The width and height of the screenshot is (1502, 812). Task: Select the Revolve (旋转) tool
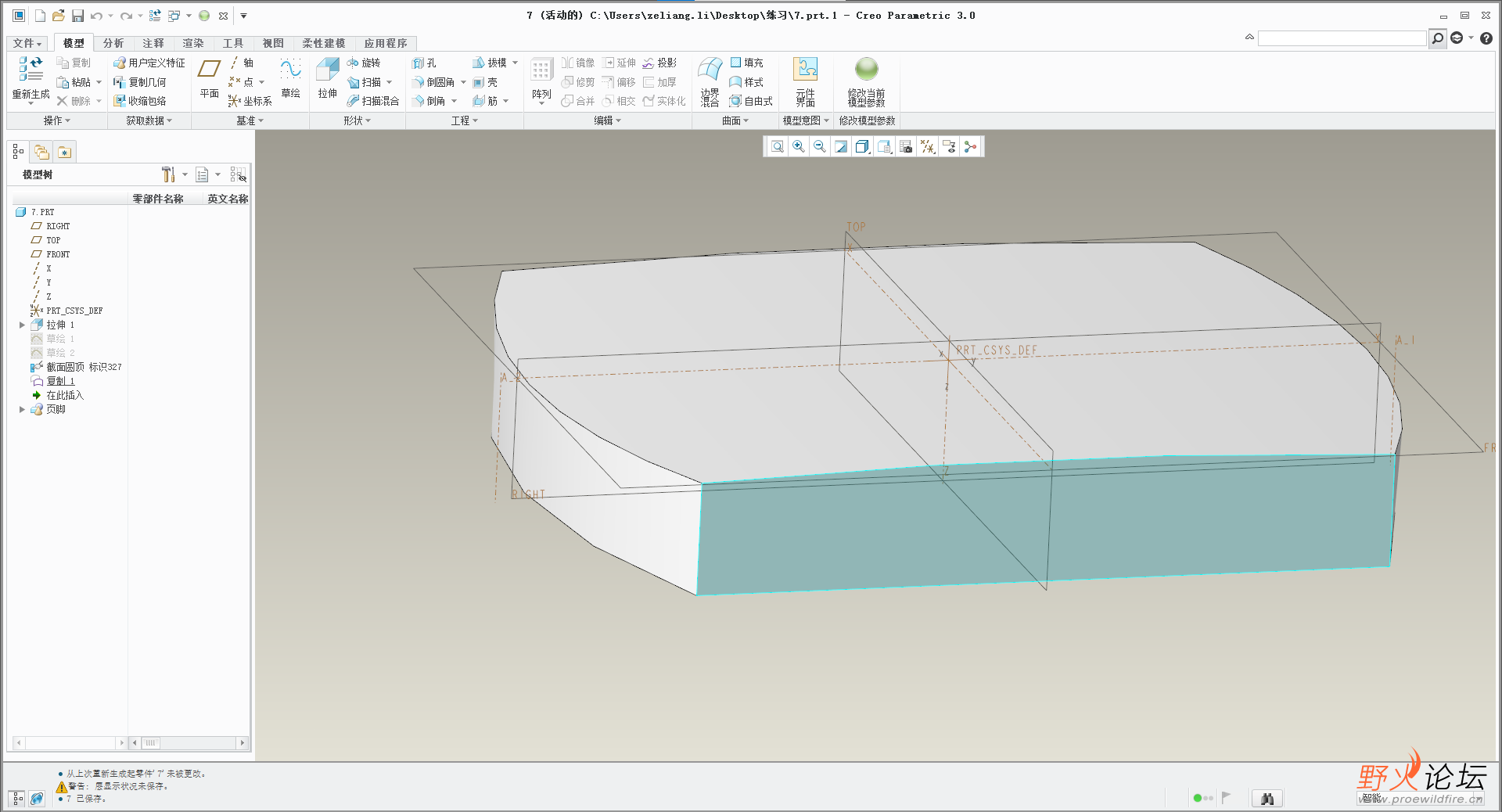364,63
